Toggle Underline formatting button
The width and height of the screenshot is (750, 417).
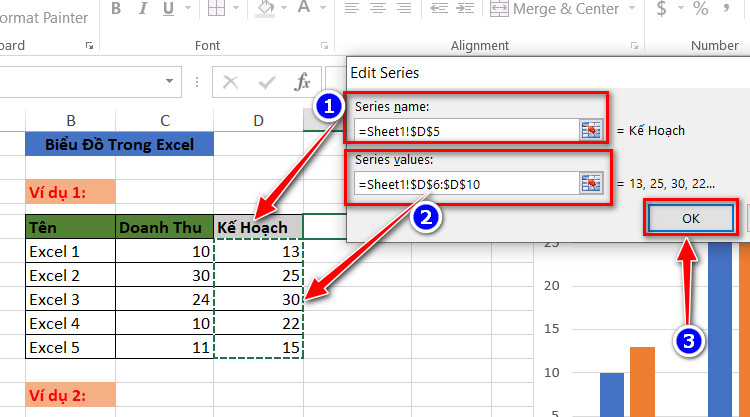point(168,9)
